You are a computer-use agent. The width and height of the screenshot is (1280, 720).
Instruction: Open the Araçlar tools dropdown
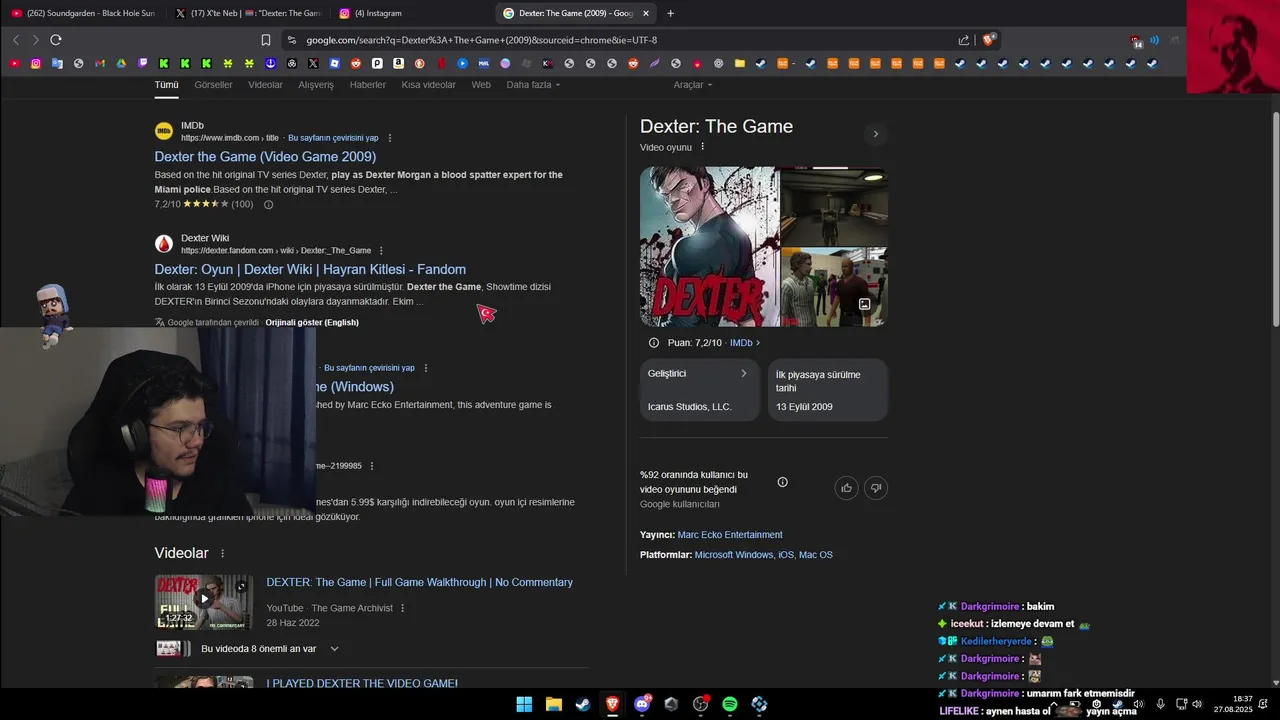click(x=692, y=85)
